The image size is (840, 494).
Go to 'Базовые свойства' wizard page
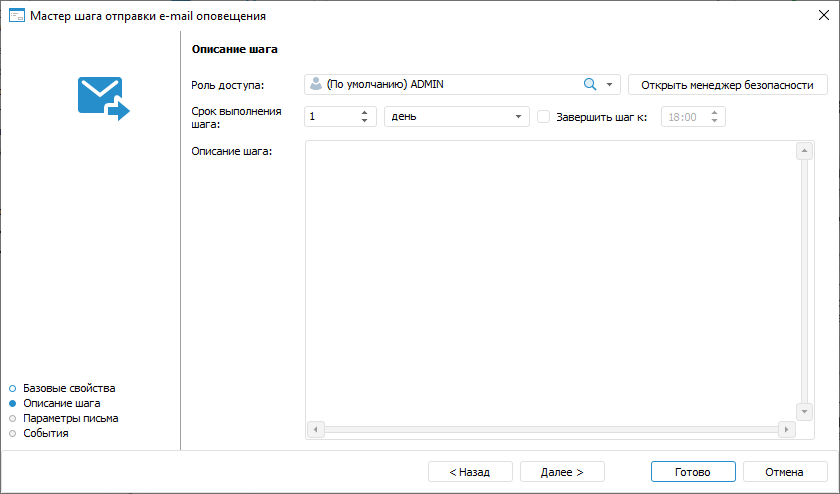[x=69, y=387]
